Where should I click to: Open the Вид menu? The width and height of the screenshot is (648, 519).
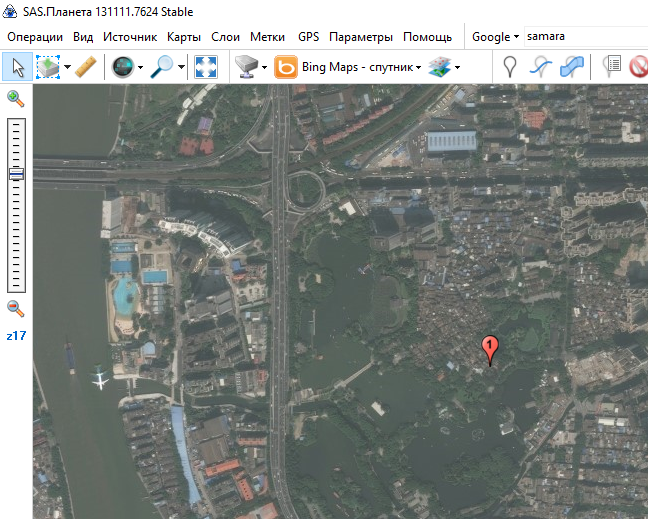click(83, 37)
